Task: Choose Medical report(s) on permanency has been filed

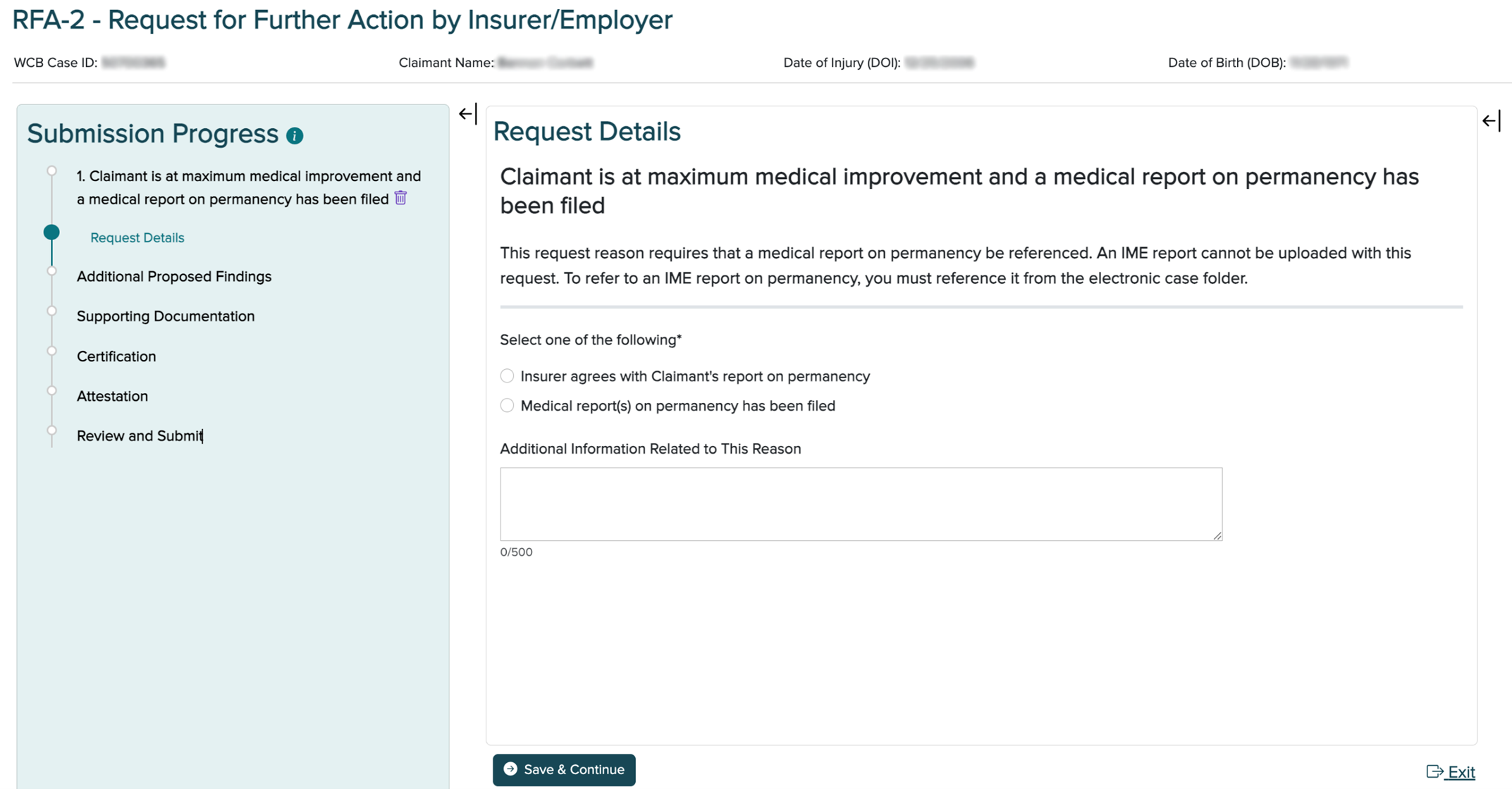Action: point(507,405)
